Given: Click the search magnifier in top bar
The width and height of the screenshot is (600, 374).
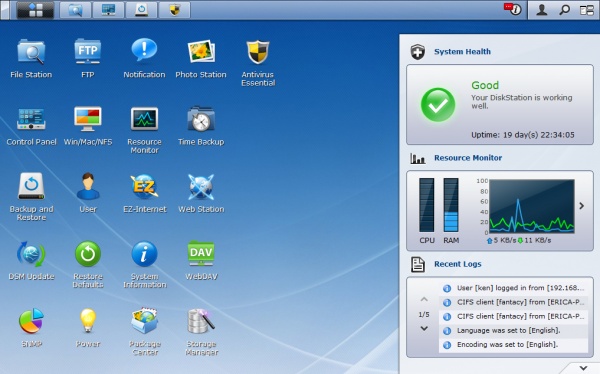Looking at the screenshot, I should point(564,10).
